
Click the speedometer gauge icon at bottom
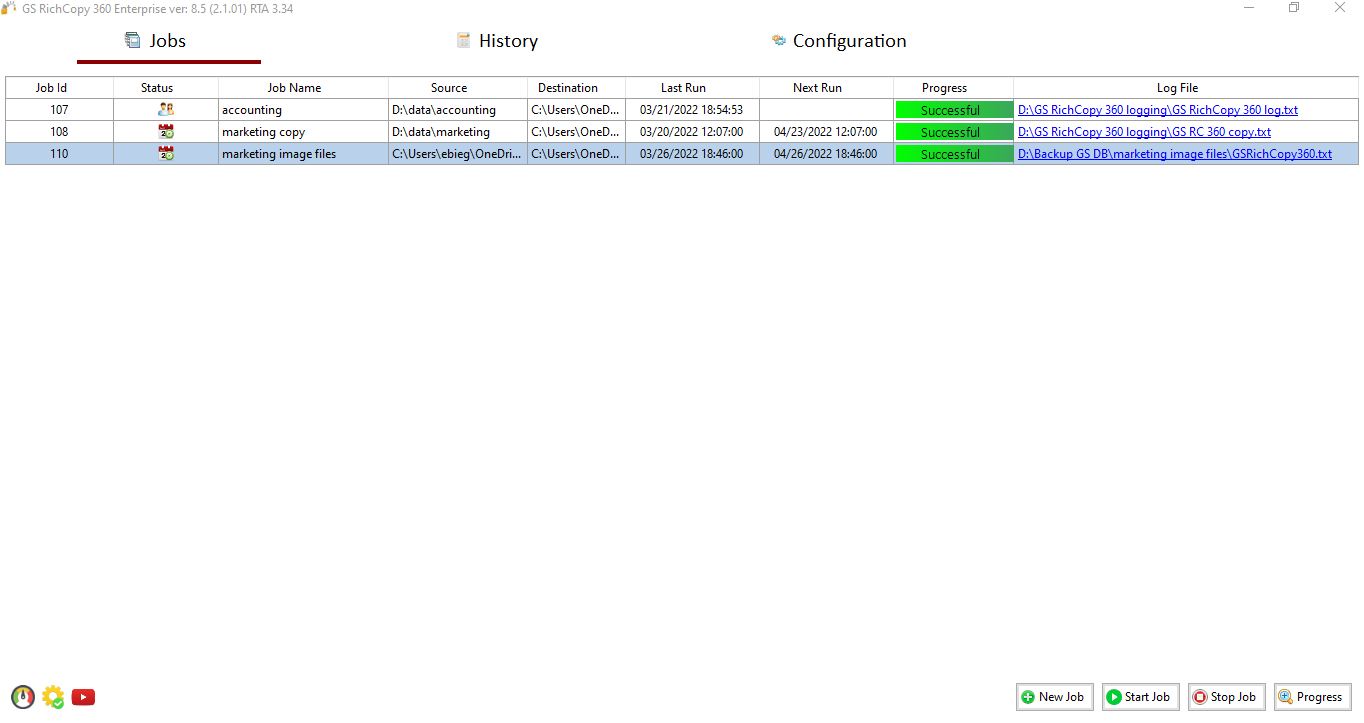[23, 697]
